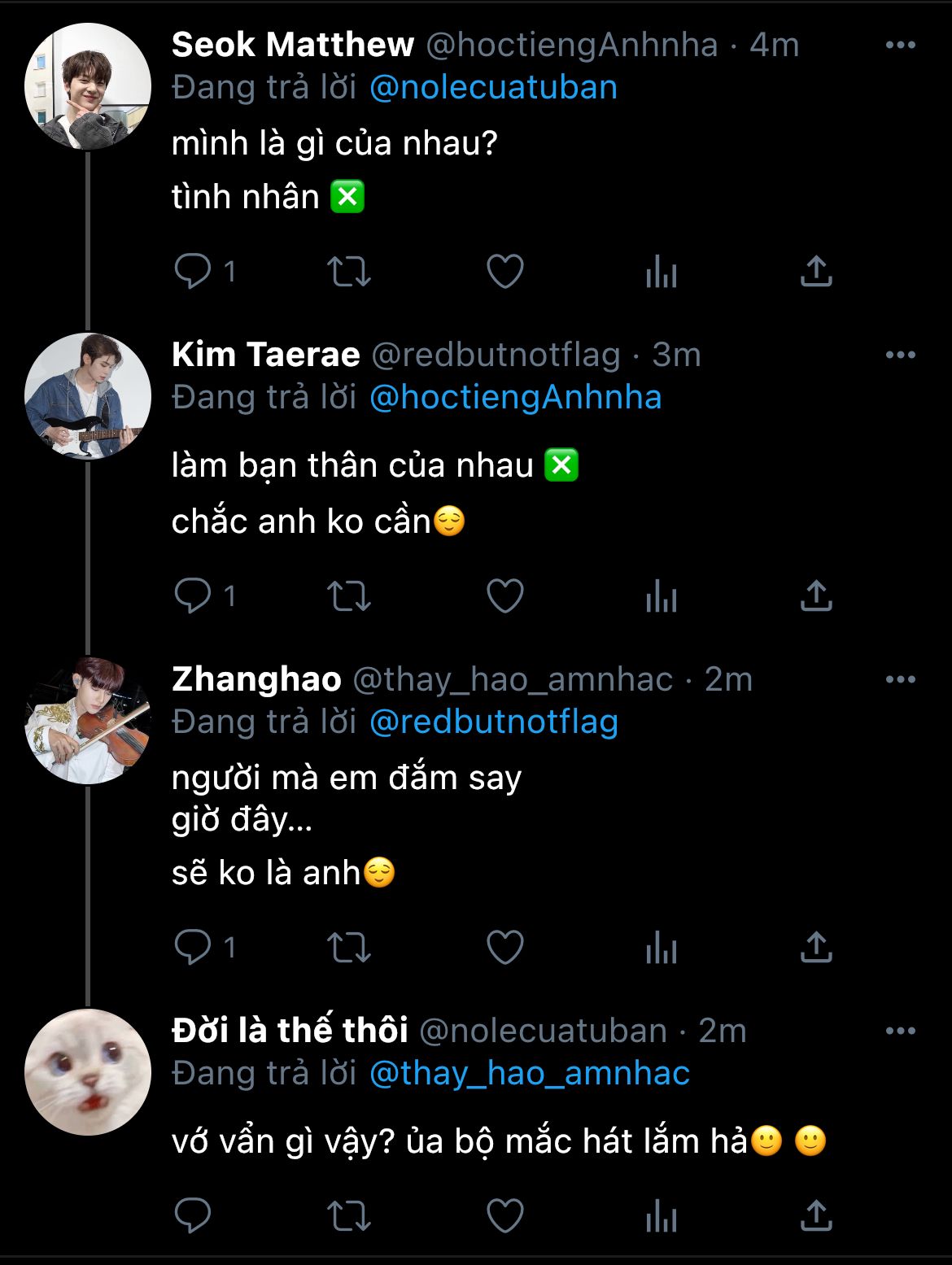Share Kim Taerae's tweet
This screenshot has width=952, height=1265.
816,596
